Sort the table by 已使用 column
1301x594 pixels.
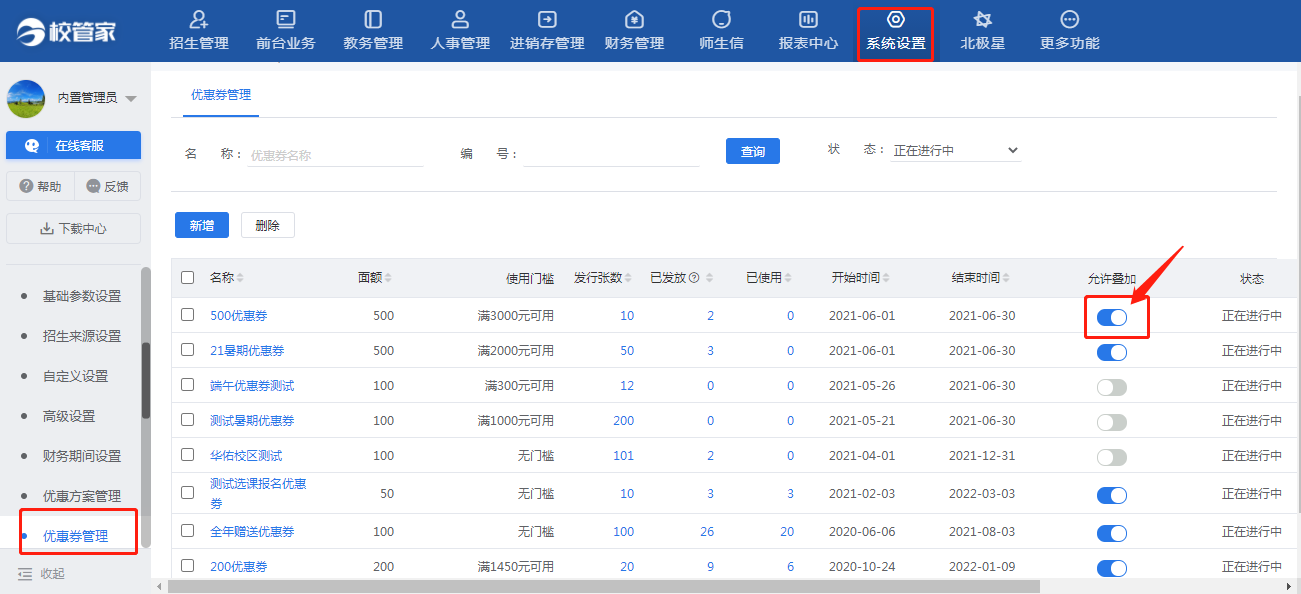(x=770, y=278)
